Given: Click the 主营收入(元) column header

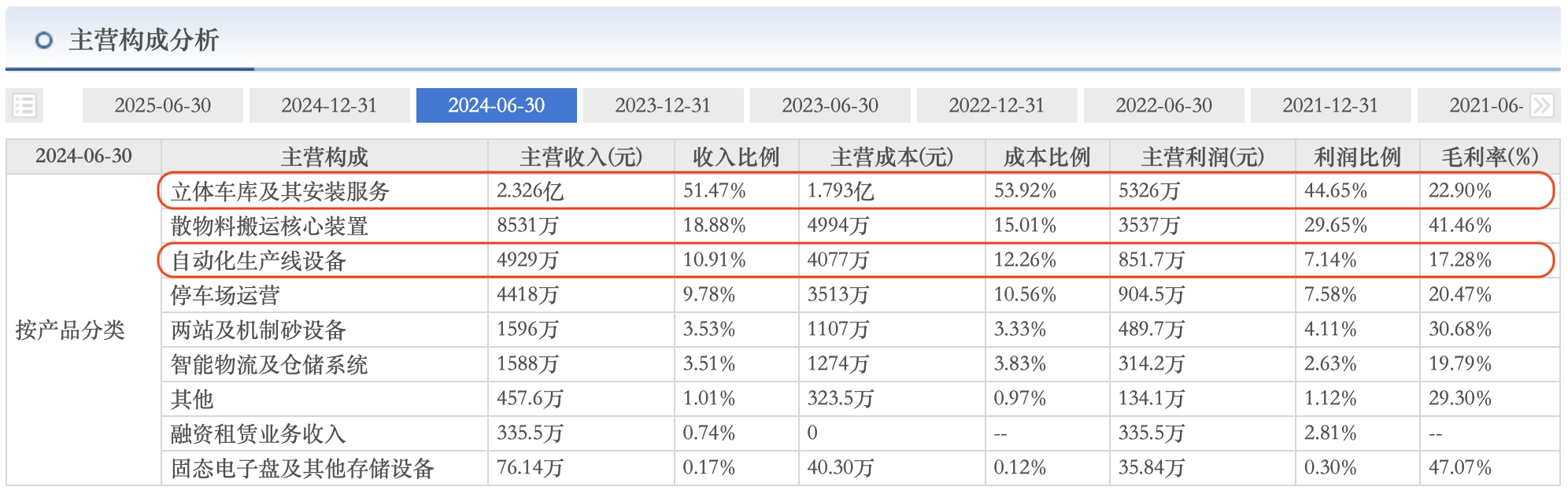Looking at the screenshot, I should 581,157.
